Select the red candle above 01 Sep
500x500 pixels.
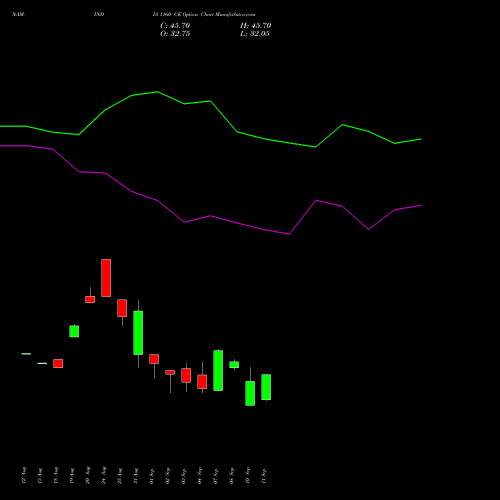tap(154, 359)
